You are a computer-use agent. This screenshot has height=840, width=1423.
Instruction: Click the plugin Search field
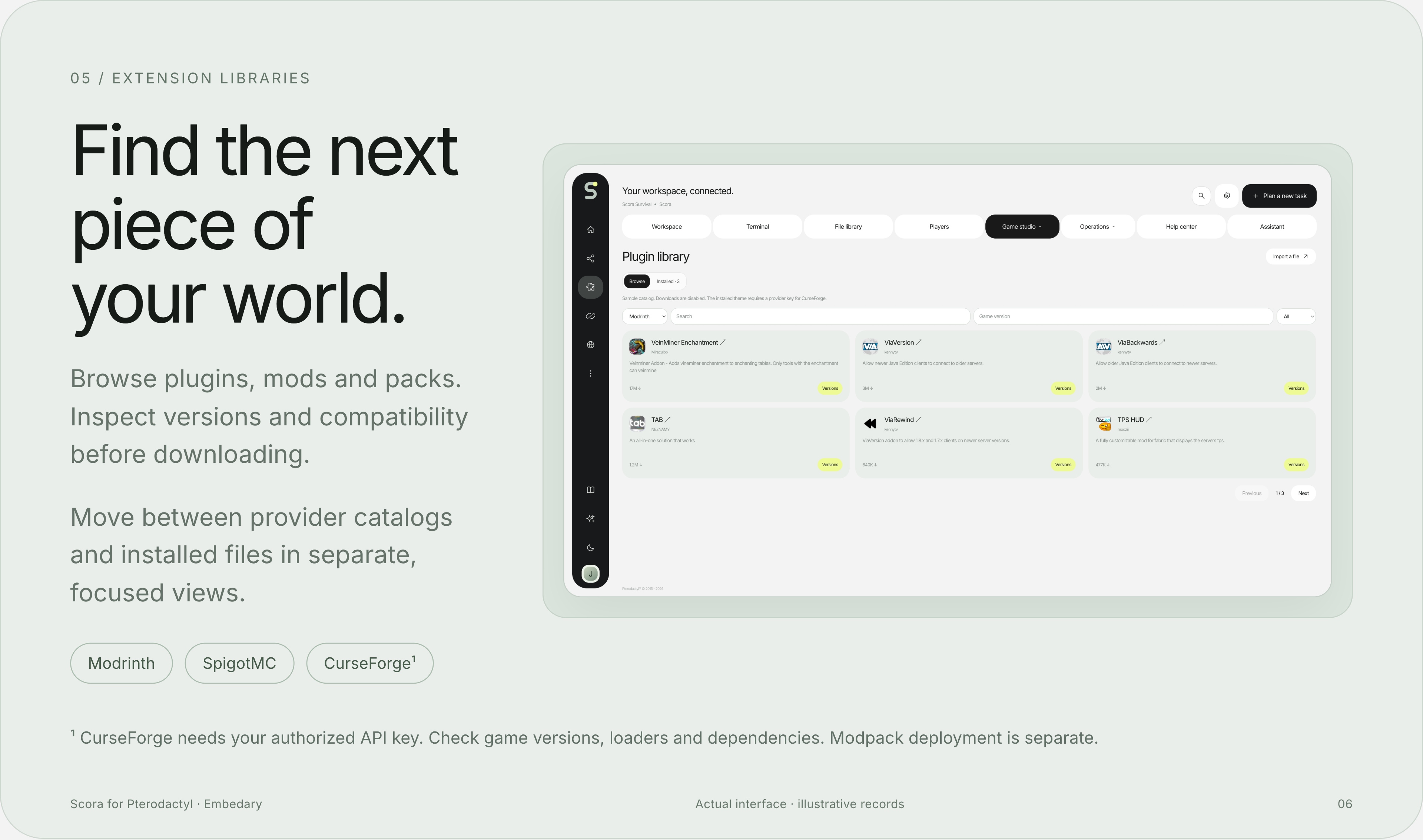tap(820, 316)
